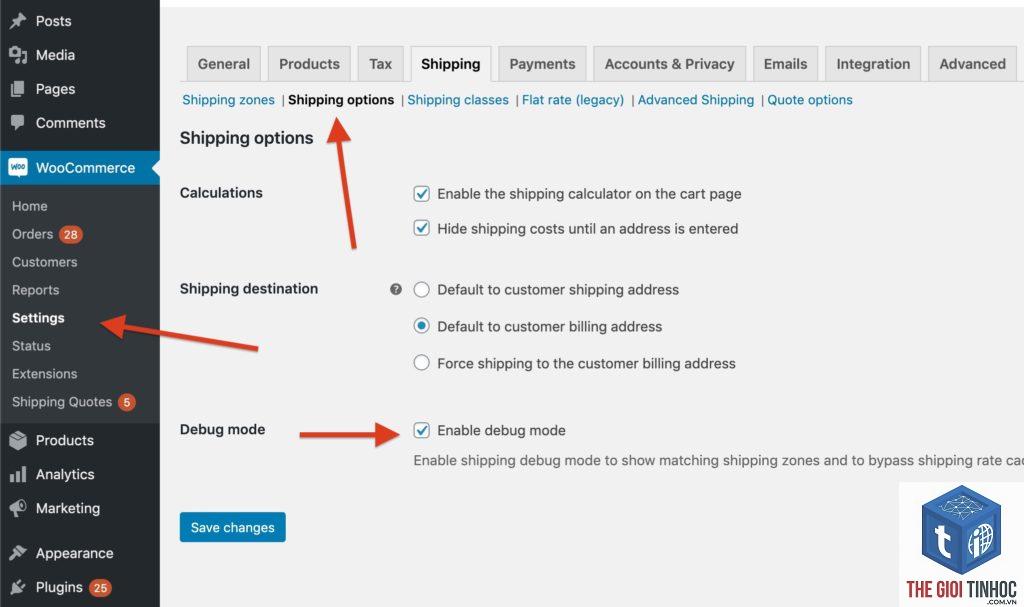
Task: Click the Shipping Quotes badge 5
Action: click(127, 402)
